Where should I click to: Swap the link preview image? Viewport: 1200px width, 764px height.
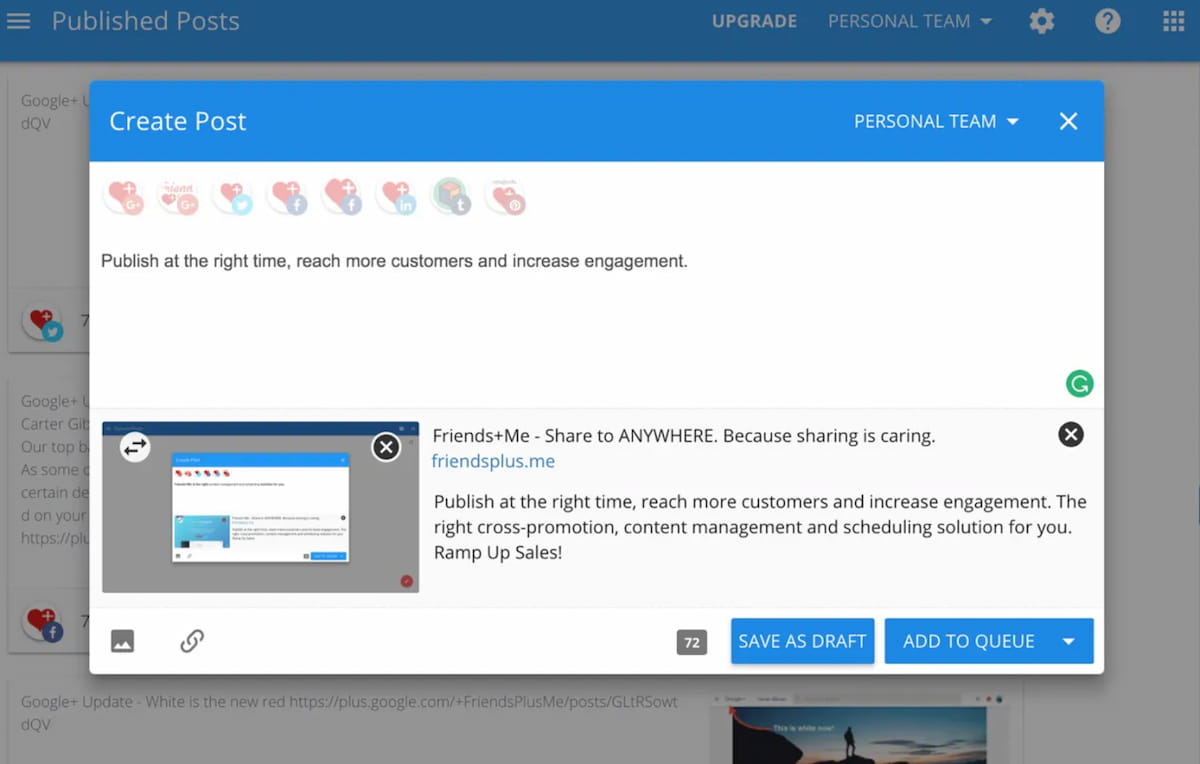(134, 448)
